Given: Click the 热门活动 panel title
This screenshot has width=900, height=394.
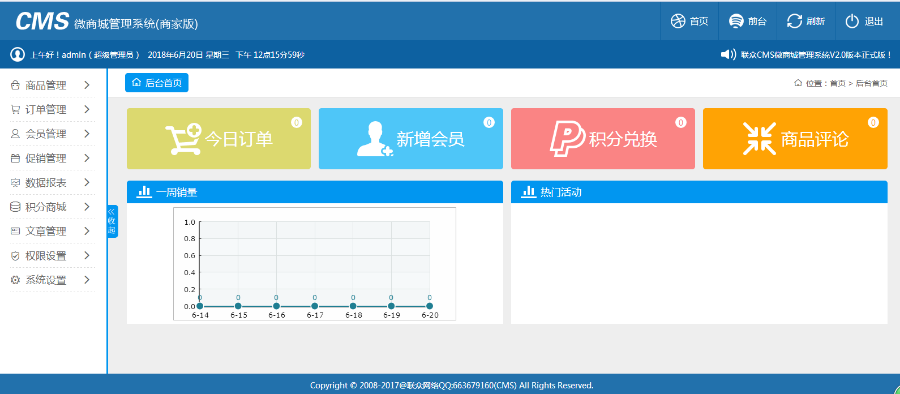Looking at the screenshot, I should [x=561, y=192].
